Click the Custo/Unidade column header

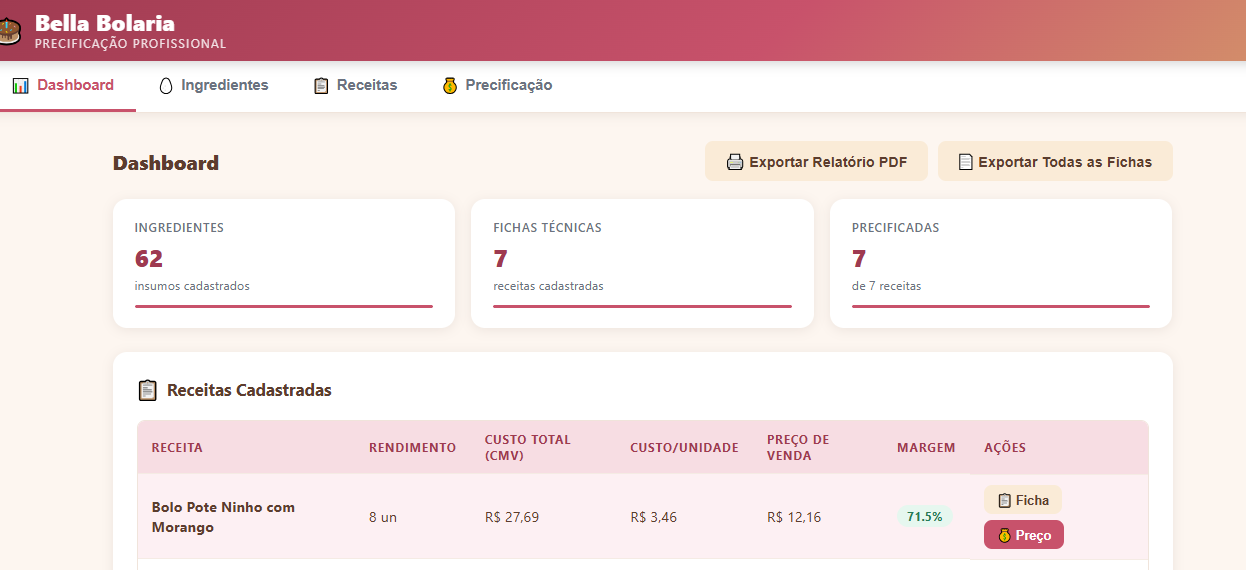[684, 448]
